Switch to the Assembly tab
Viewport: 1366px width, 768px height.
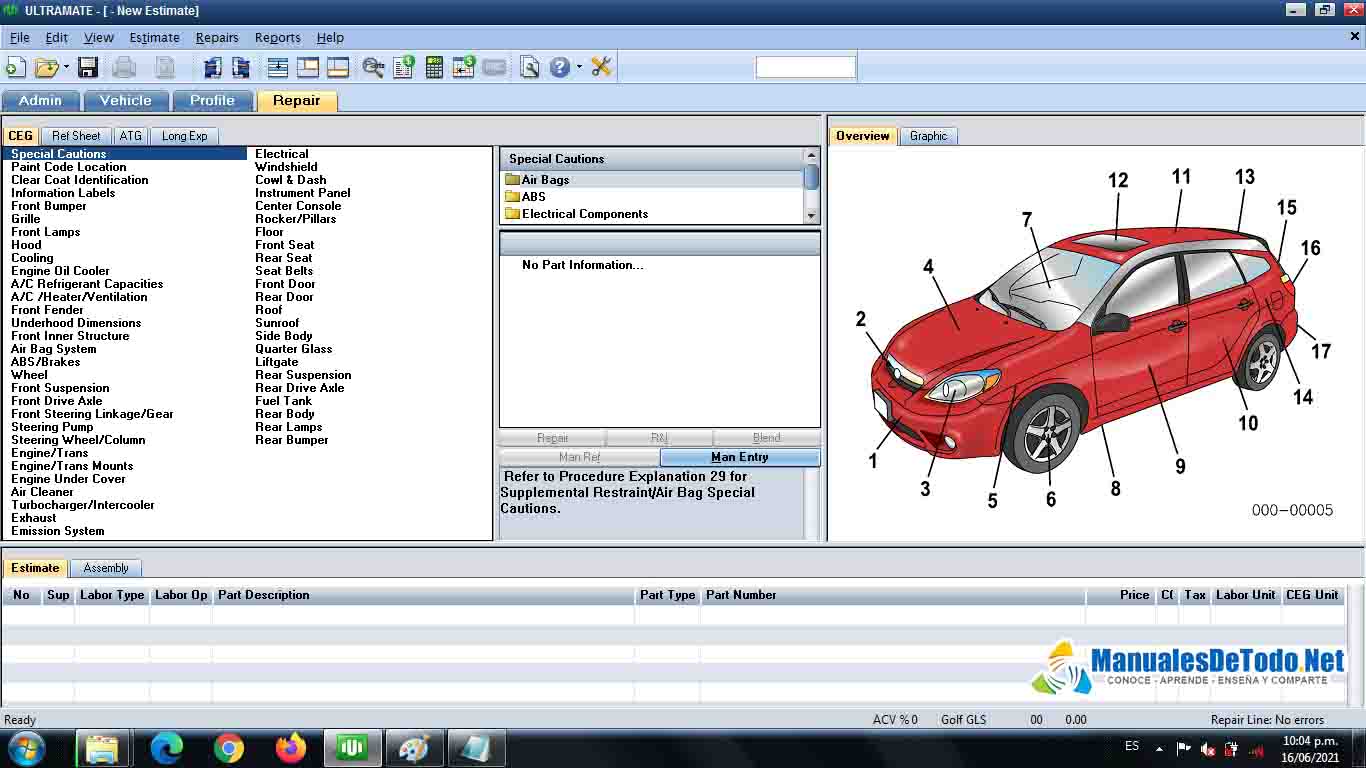point(106,568)
